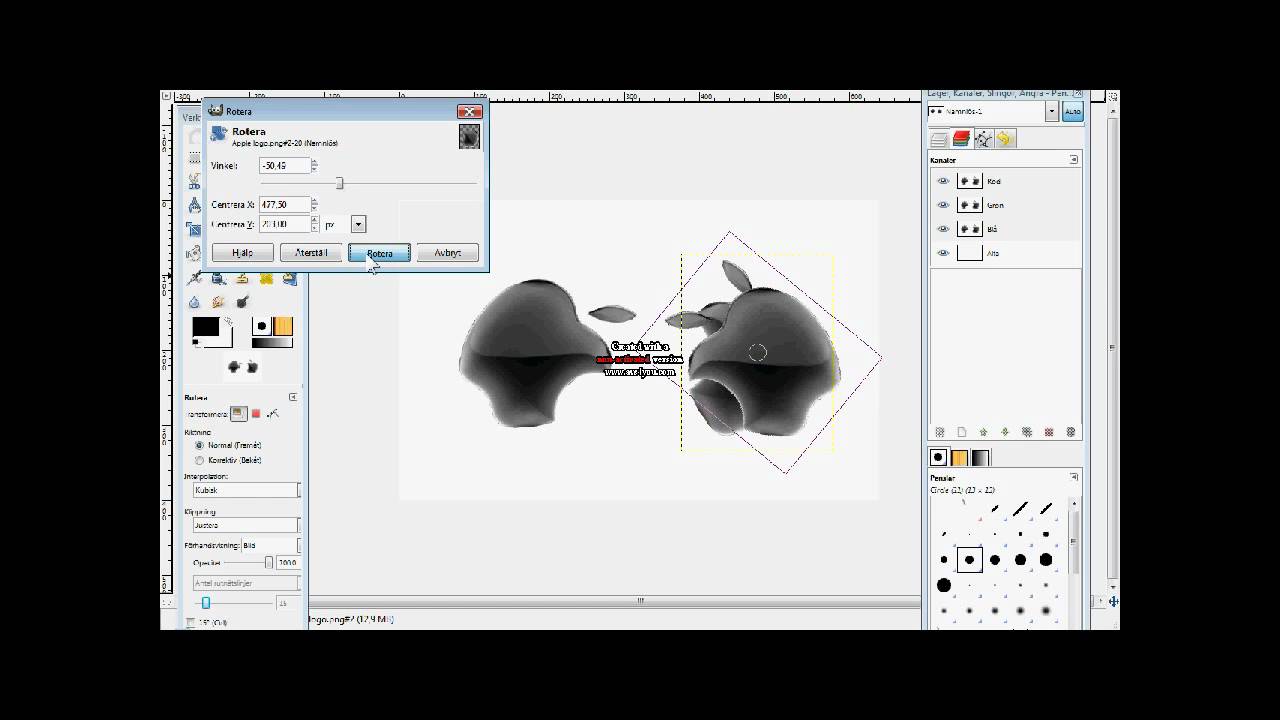Select Normal (Framåt) direction radio button
Viewport: 1280px width, 720px height.
[199, 445]
